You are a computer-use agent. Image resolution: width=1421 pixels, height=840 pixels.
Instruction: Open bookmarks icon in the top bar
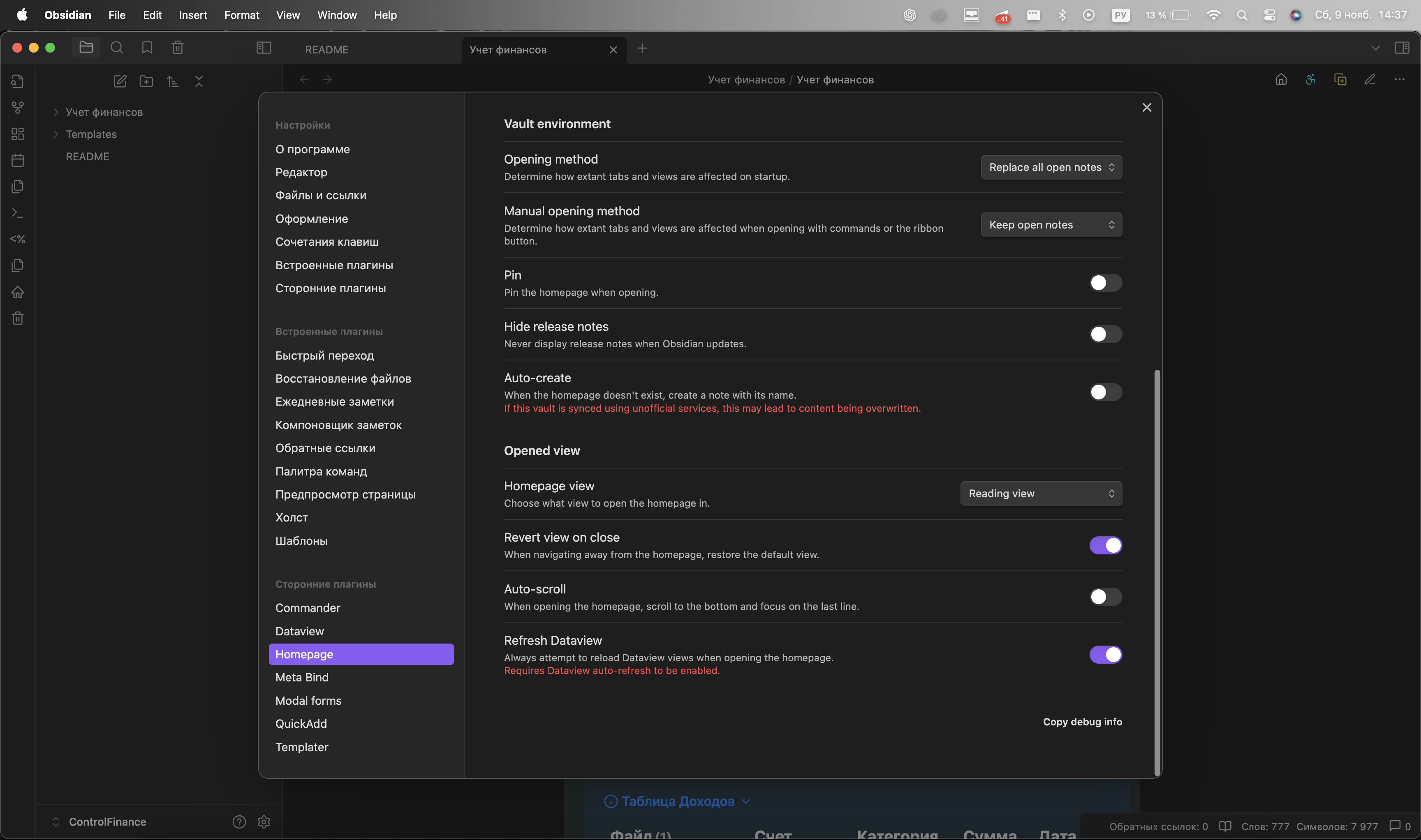coord(147,48)
